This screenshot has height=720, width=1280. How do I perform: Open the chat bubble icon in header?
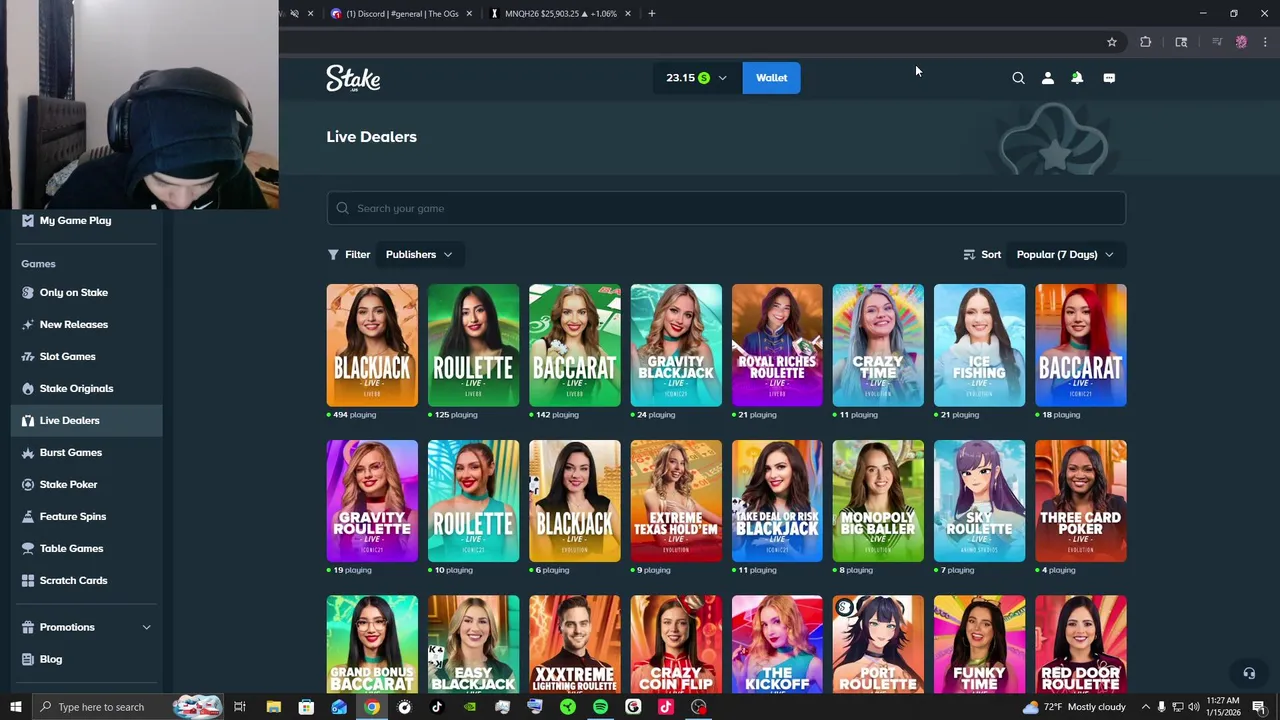tap(1109, 78)
